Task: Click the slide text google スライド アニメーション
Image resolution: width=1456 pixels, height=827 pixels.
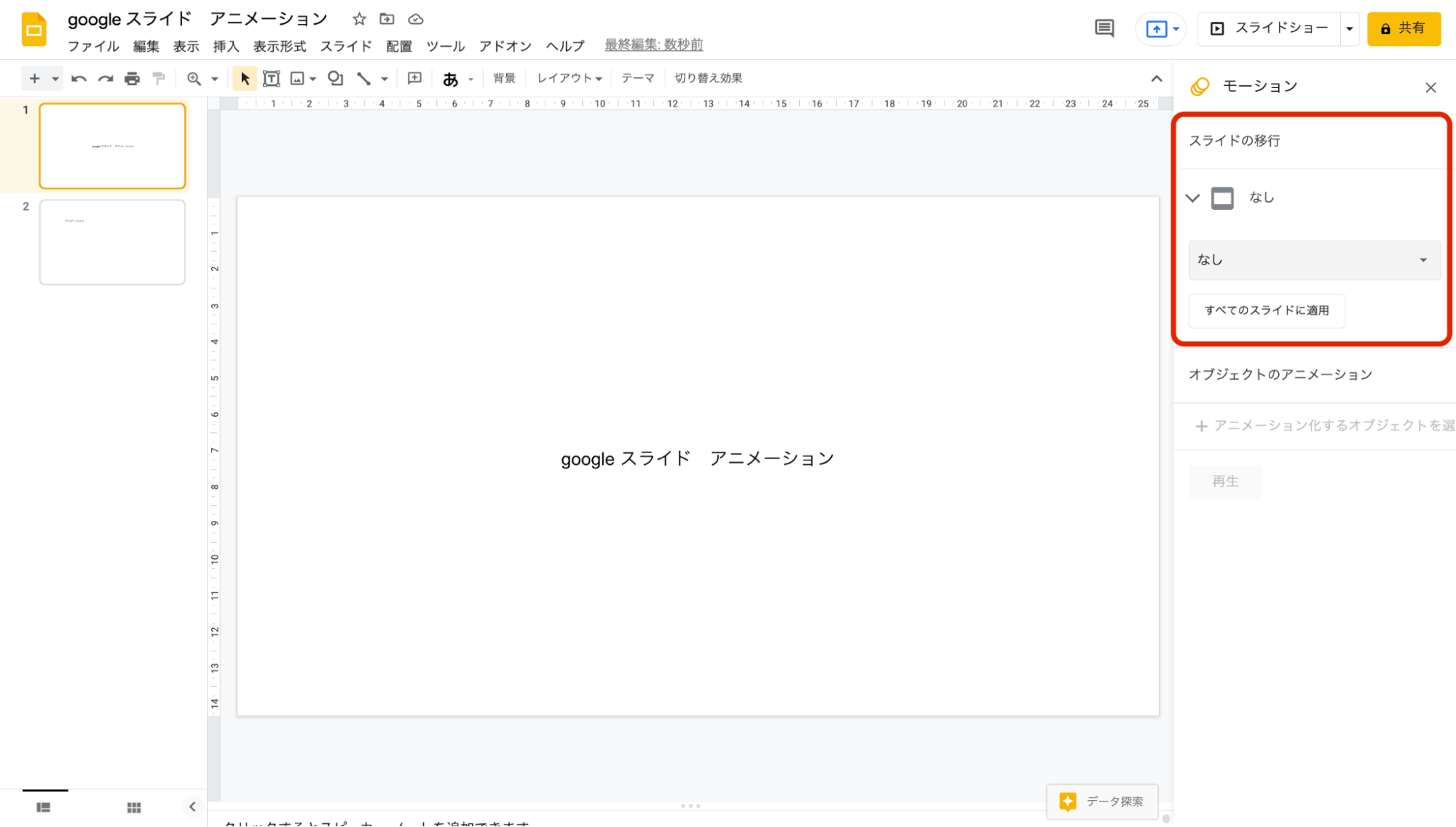Action: [x=697, y=458]
